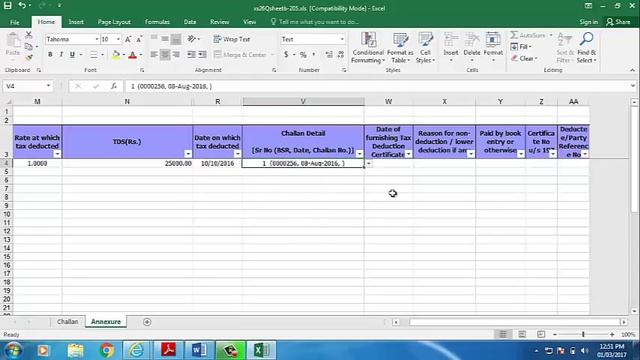Image resolution: width=640 pixels, height=360 pixels.
Task: Open filter dropdown on TDS(Rs.) header
Action: click(188, 154)
